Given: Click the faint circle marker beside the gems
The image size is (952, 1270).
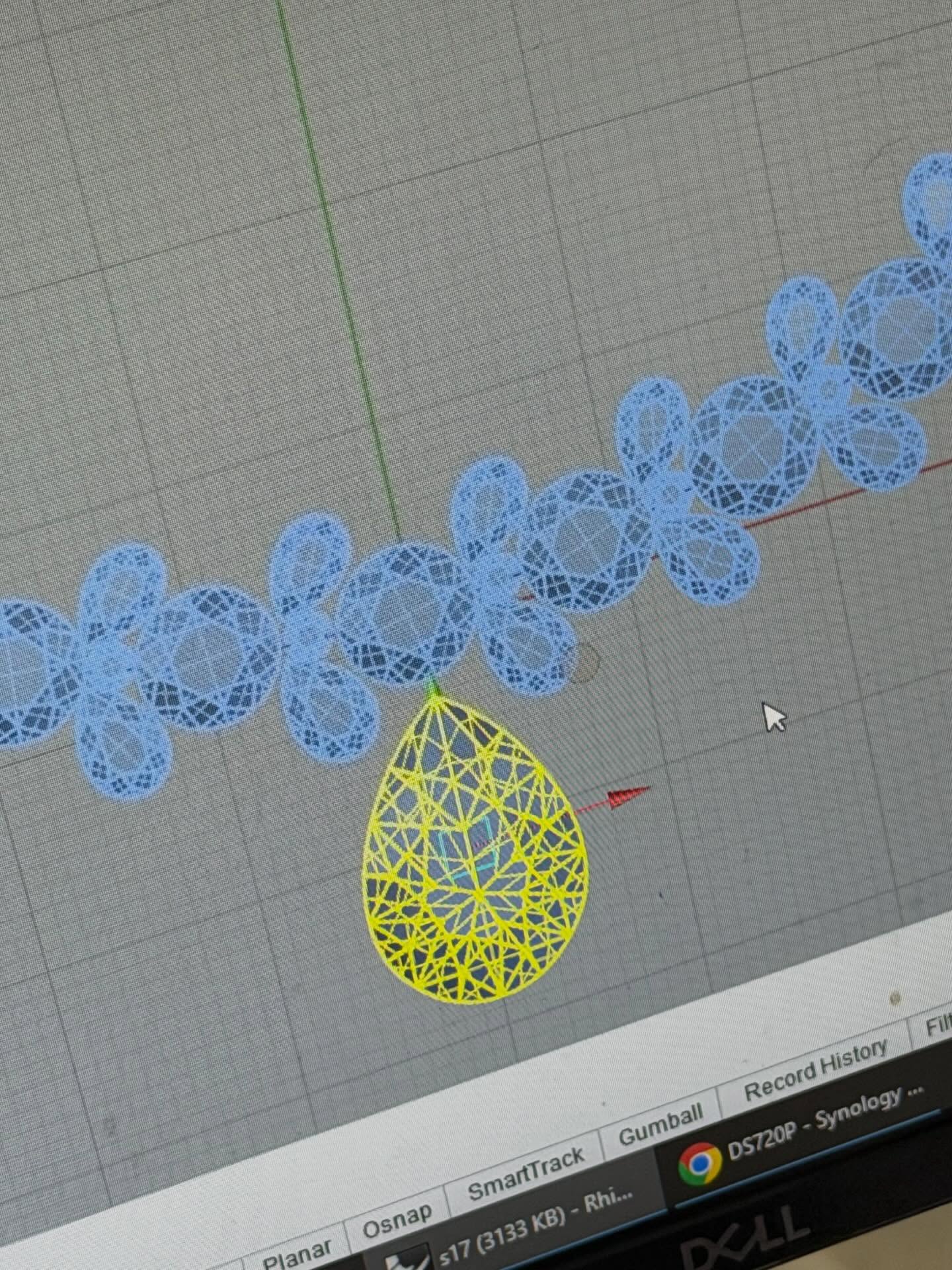Looking at the screenshot, I should [583, 662].
